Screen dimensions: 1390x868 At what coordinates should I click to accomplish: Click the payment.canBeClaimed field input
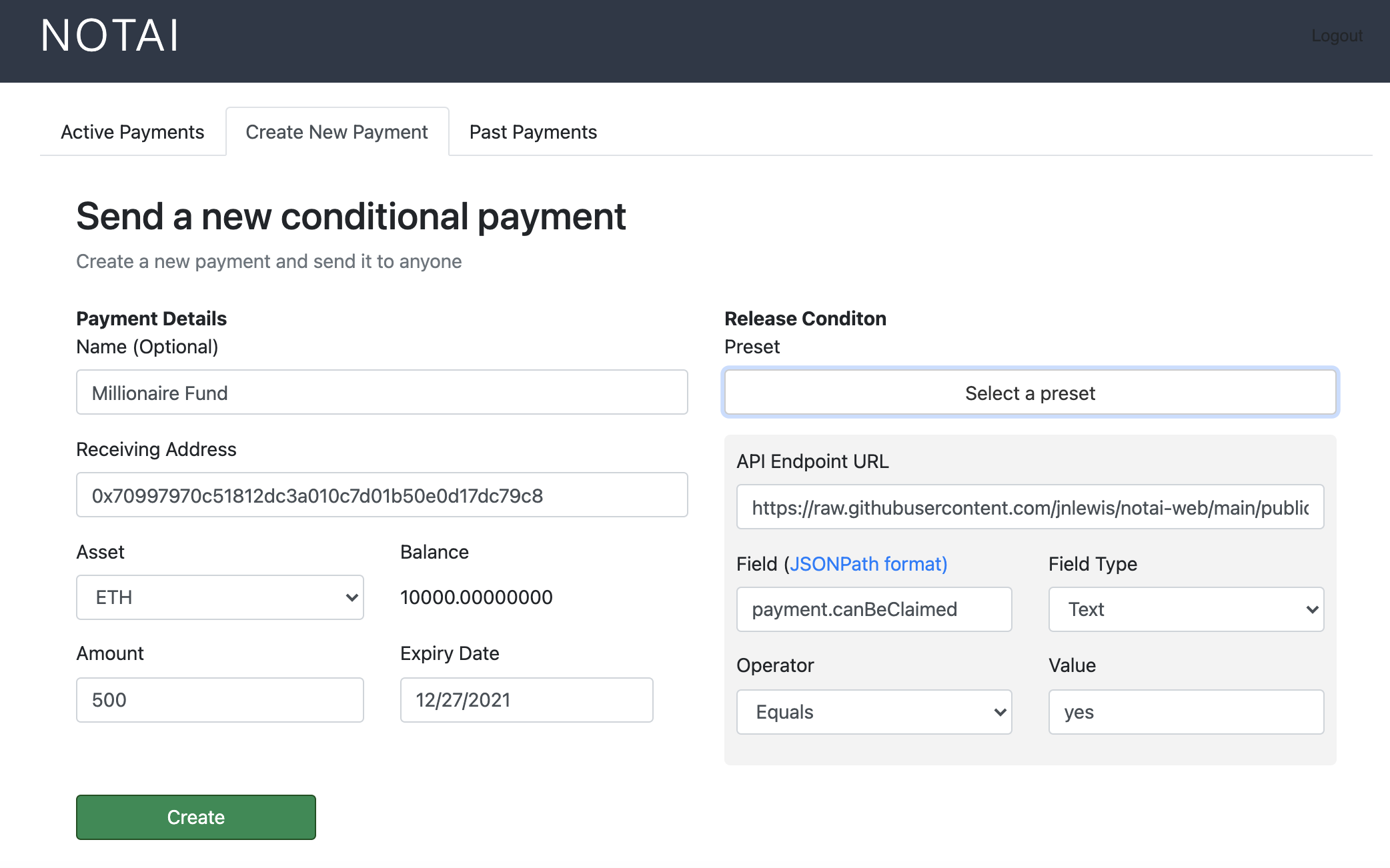(x=874, y=609)
